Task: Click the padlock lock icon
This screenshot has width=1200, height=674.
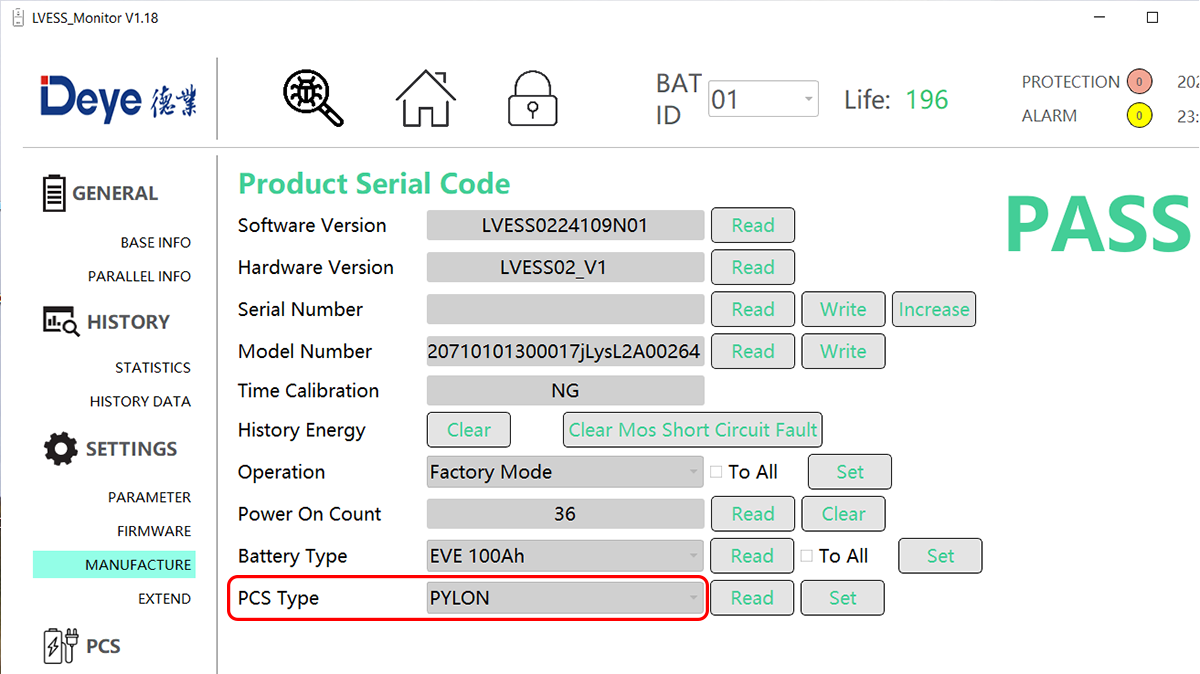Action: pos(532,98)
